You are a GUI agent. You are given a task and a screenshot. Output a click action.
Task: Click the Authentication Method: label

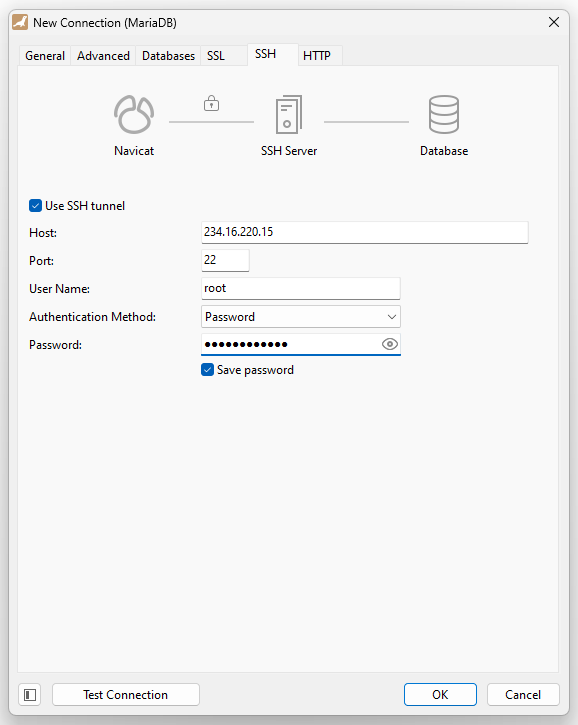(92, 317)
